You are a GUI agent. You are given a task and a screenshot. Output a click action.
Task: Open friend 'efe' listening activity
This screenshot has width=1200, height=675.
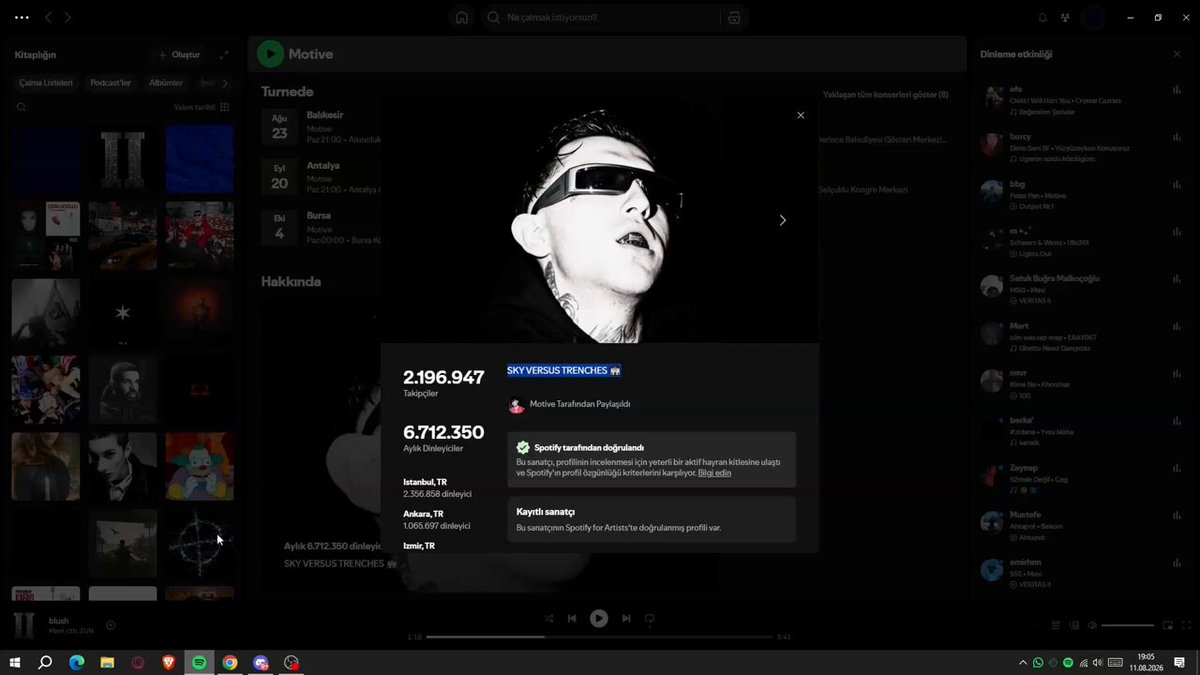pos(1082,100)
